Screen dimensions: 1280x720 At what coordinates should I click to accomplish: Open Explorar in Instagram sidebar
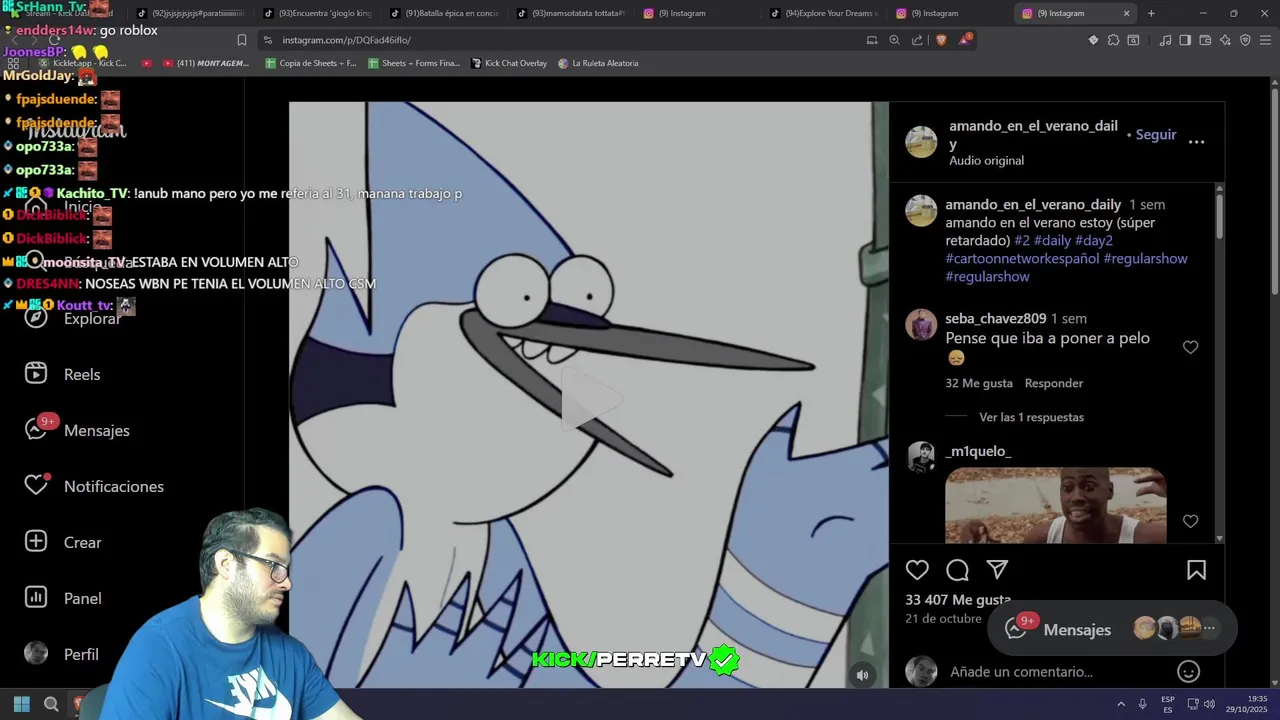coord(72,318)
